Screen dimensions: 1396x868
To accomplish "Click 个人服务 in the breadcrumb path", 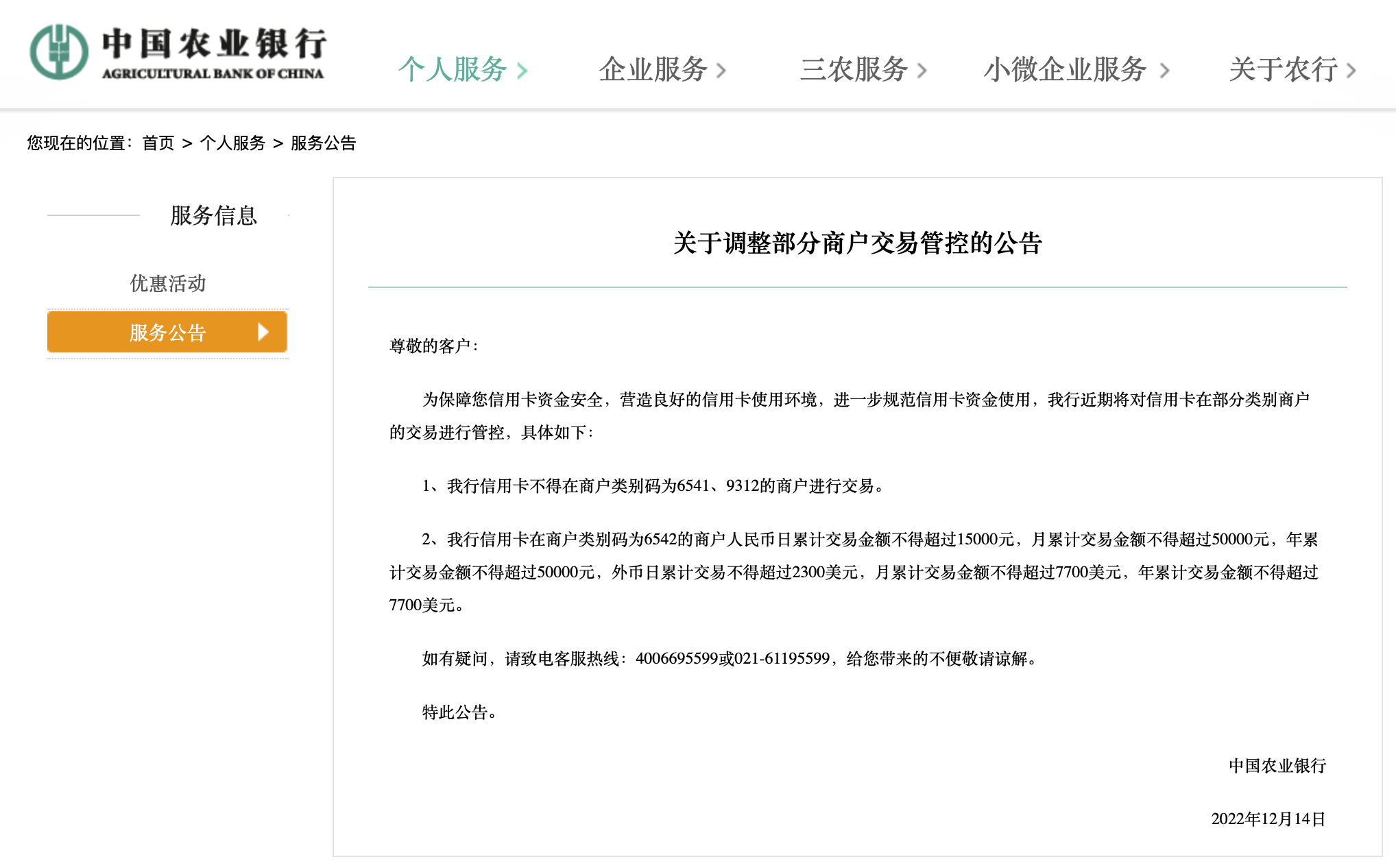I will click(232, 143).
